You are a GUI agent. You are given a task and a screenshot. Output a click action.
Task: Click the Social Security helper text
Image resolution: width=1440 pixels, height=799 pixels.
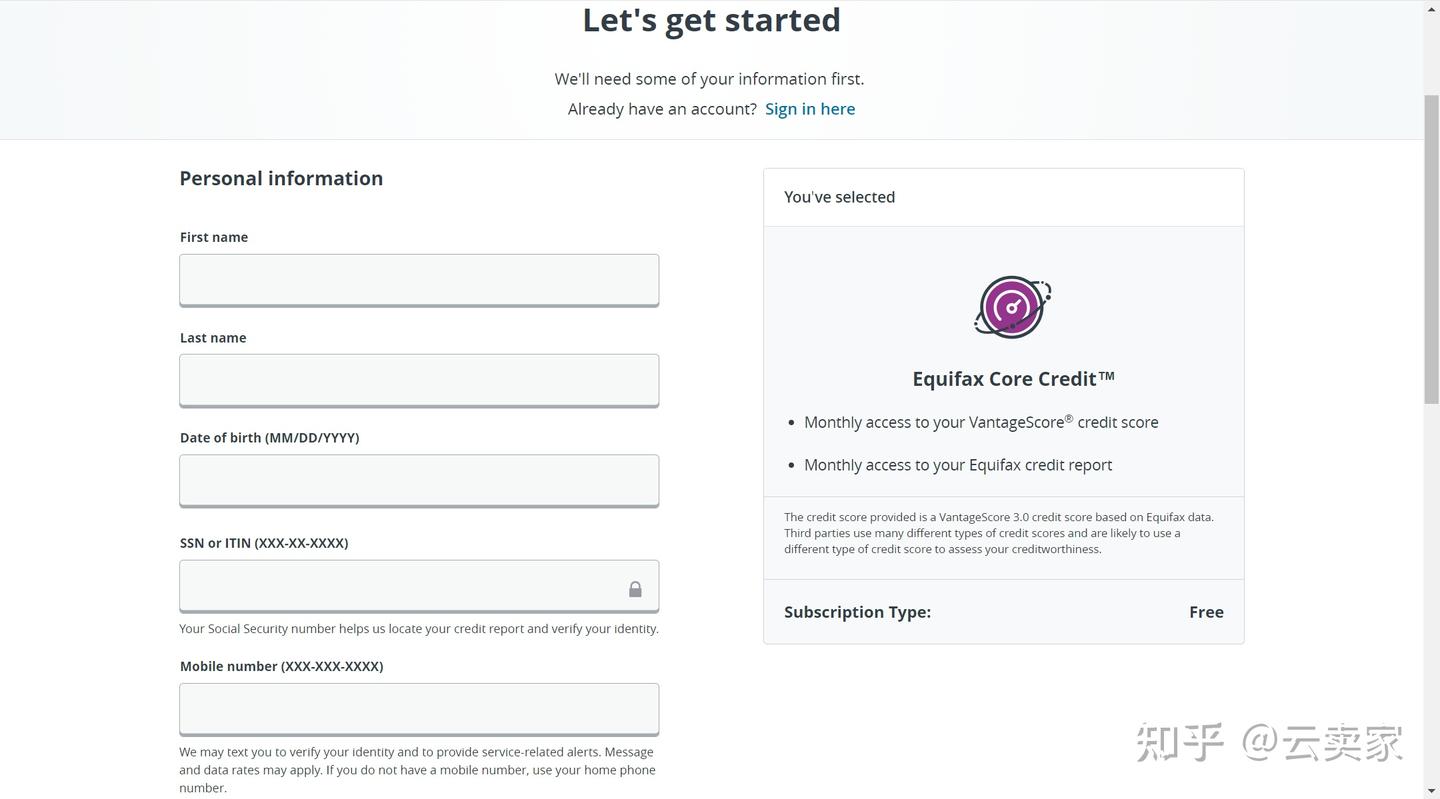click(x=418, y=628)
